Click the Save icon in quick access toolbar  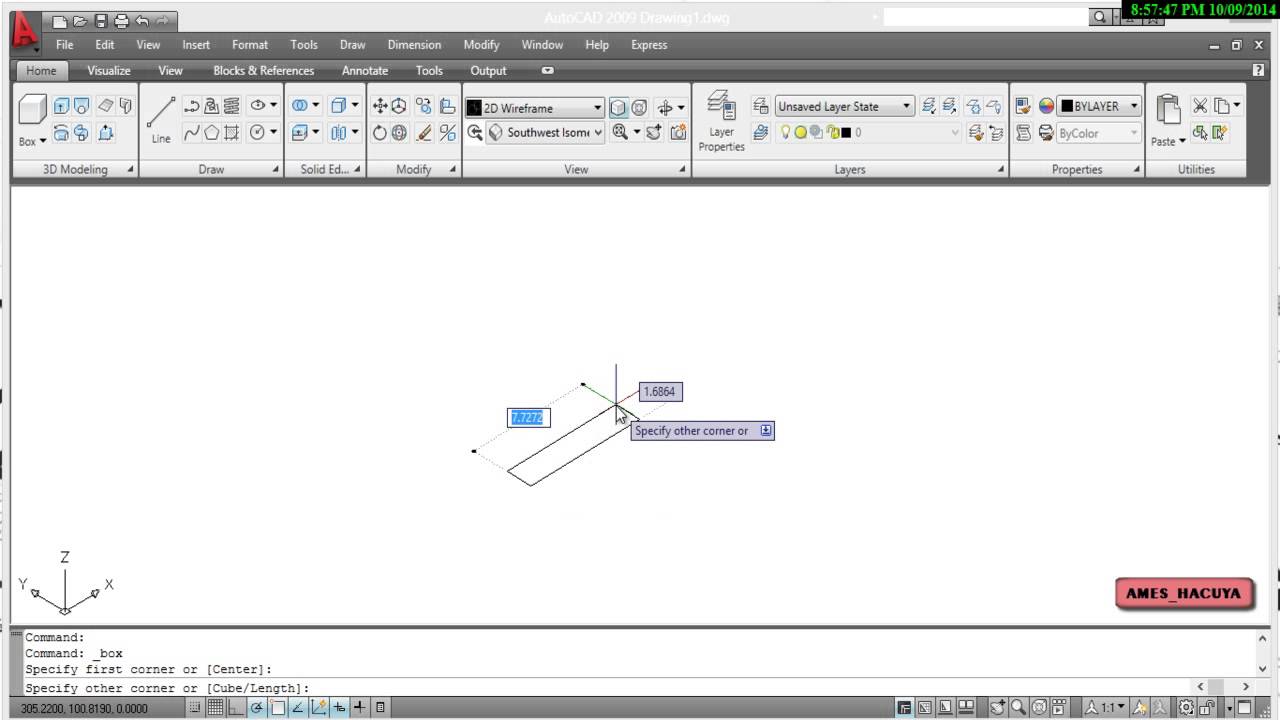tap(100, 20)
